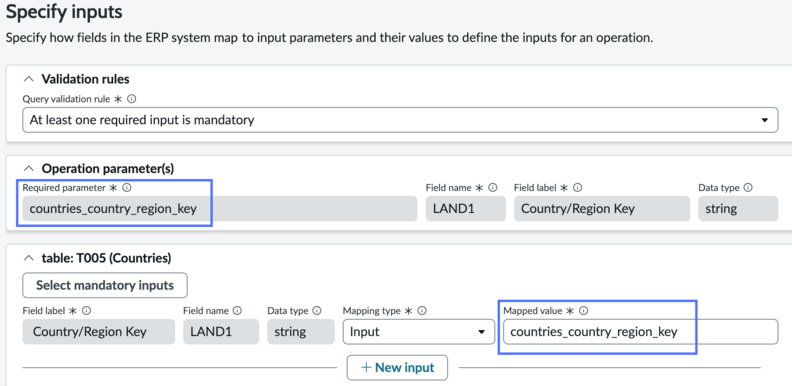Click the string data type in table T005 row

(x=301, y=332)
